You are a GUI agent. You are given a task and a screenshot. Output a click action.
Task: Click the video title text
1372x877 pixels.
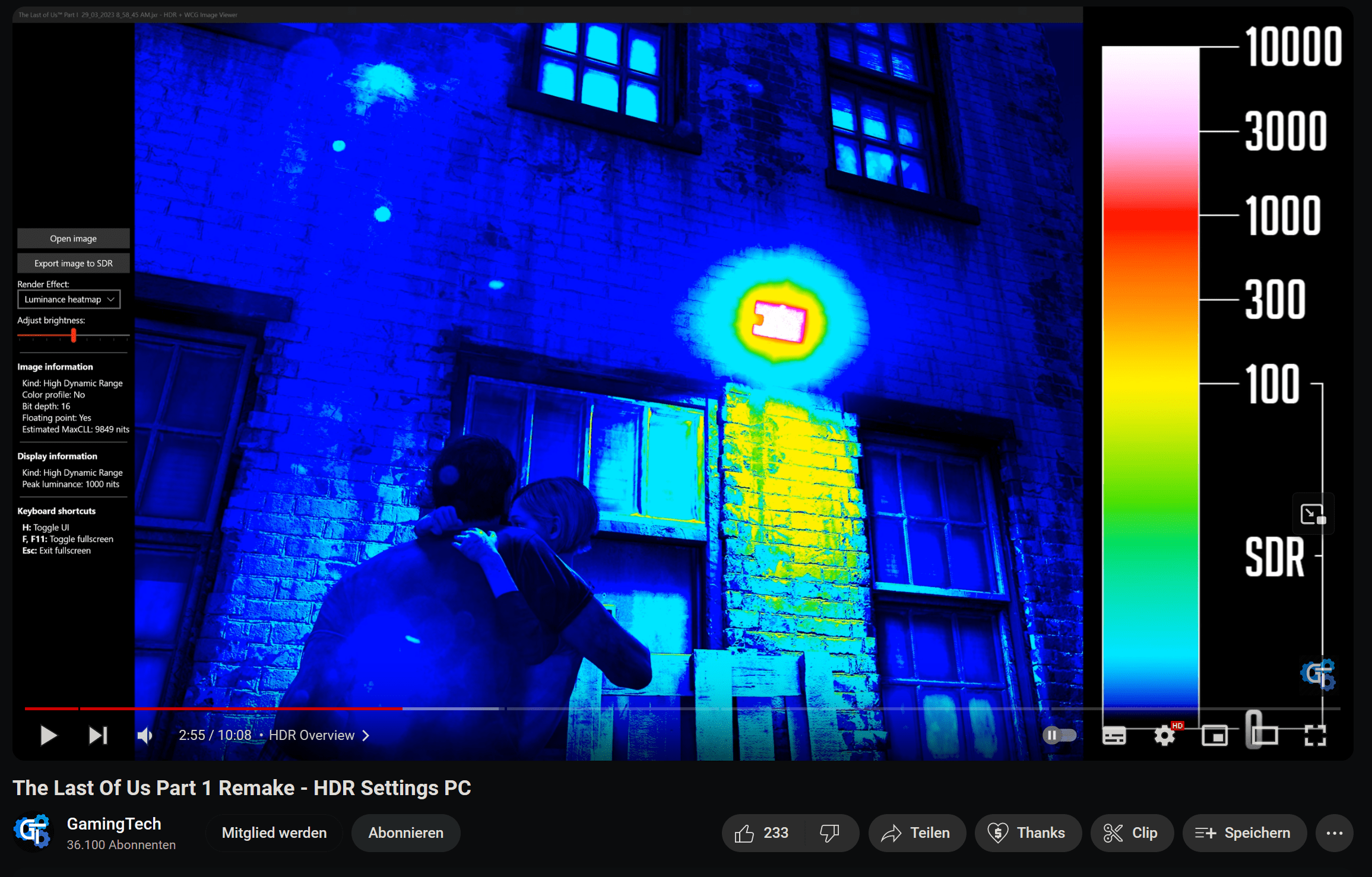[242, 788]
